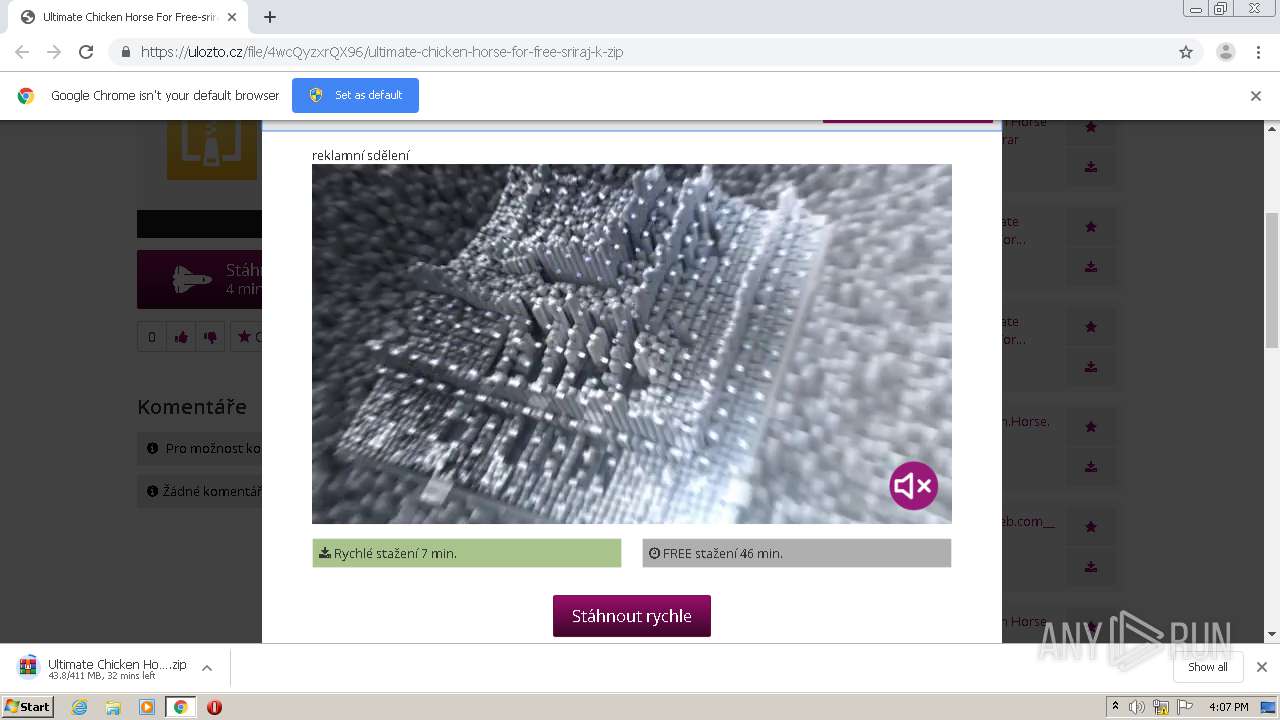Choose Rychlé stažení 7 min. option
This screenshot has width=1280, height=720.
coord(467,553)
